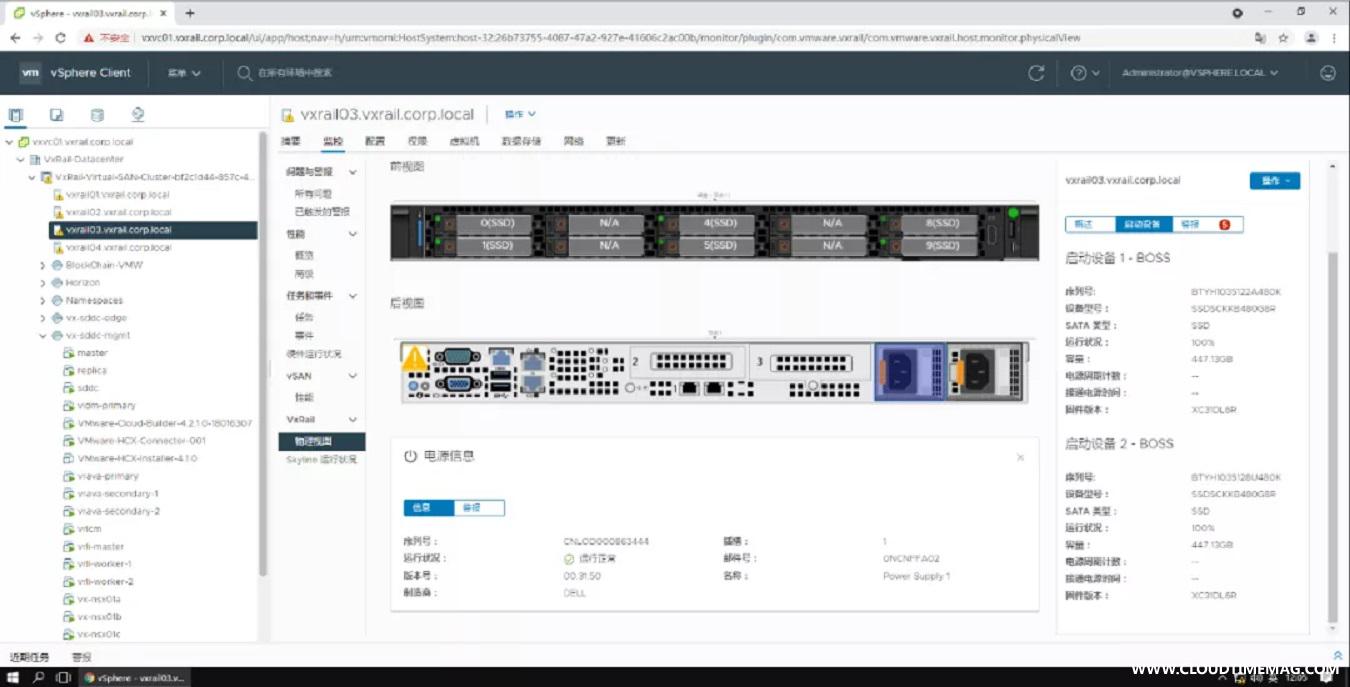Select drive slot 9(SSD) in front view
The width and height of the screenshot is (1350, 687).
[x=942, y=245]
